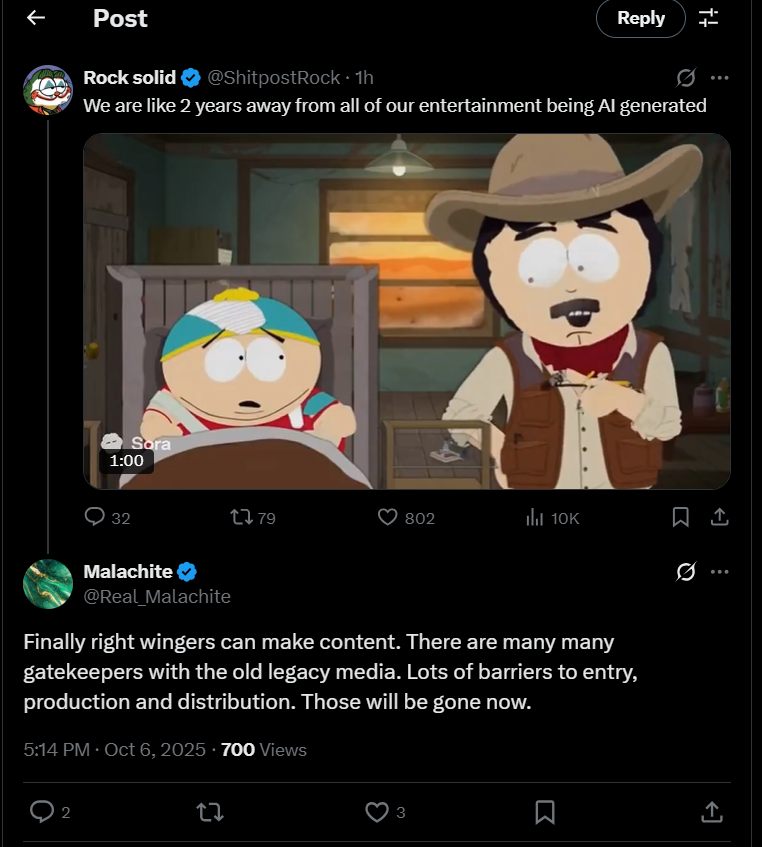
Task: Open the reply filter settings icon
Action: tap(708, 18)
